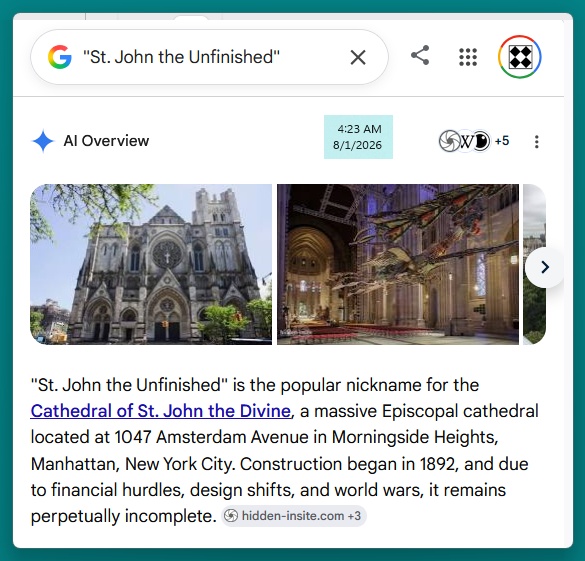Open the partially visible third carousel image

pos(535,264)
